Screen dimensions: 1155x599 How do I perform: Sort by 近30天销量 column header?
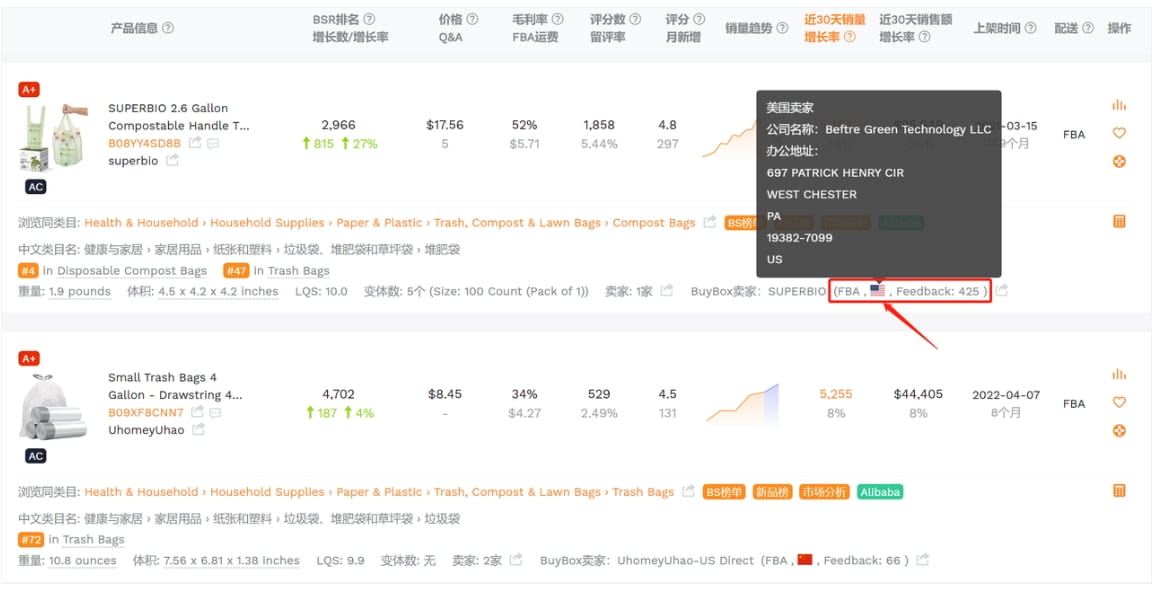coord(834,20)
